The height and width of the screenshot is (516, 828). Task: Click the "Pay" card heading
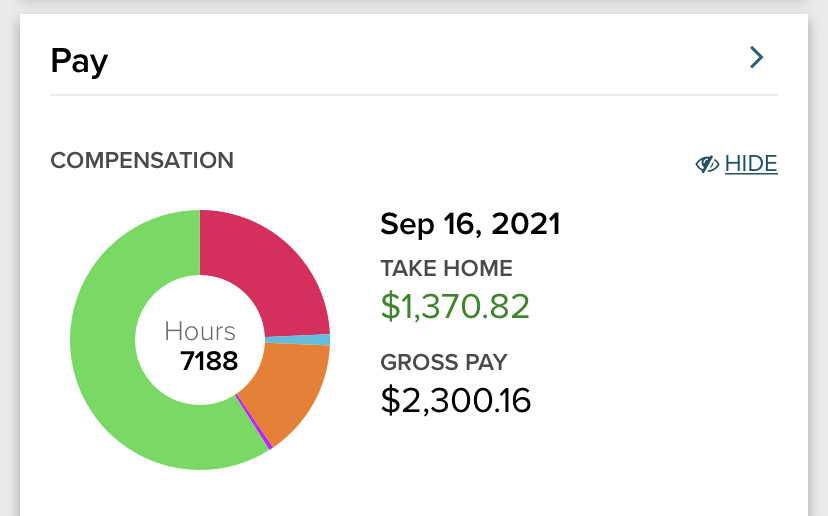79,61
